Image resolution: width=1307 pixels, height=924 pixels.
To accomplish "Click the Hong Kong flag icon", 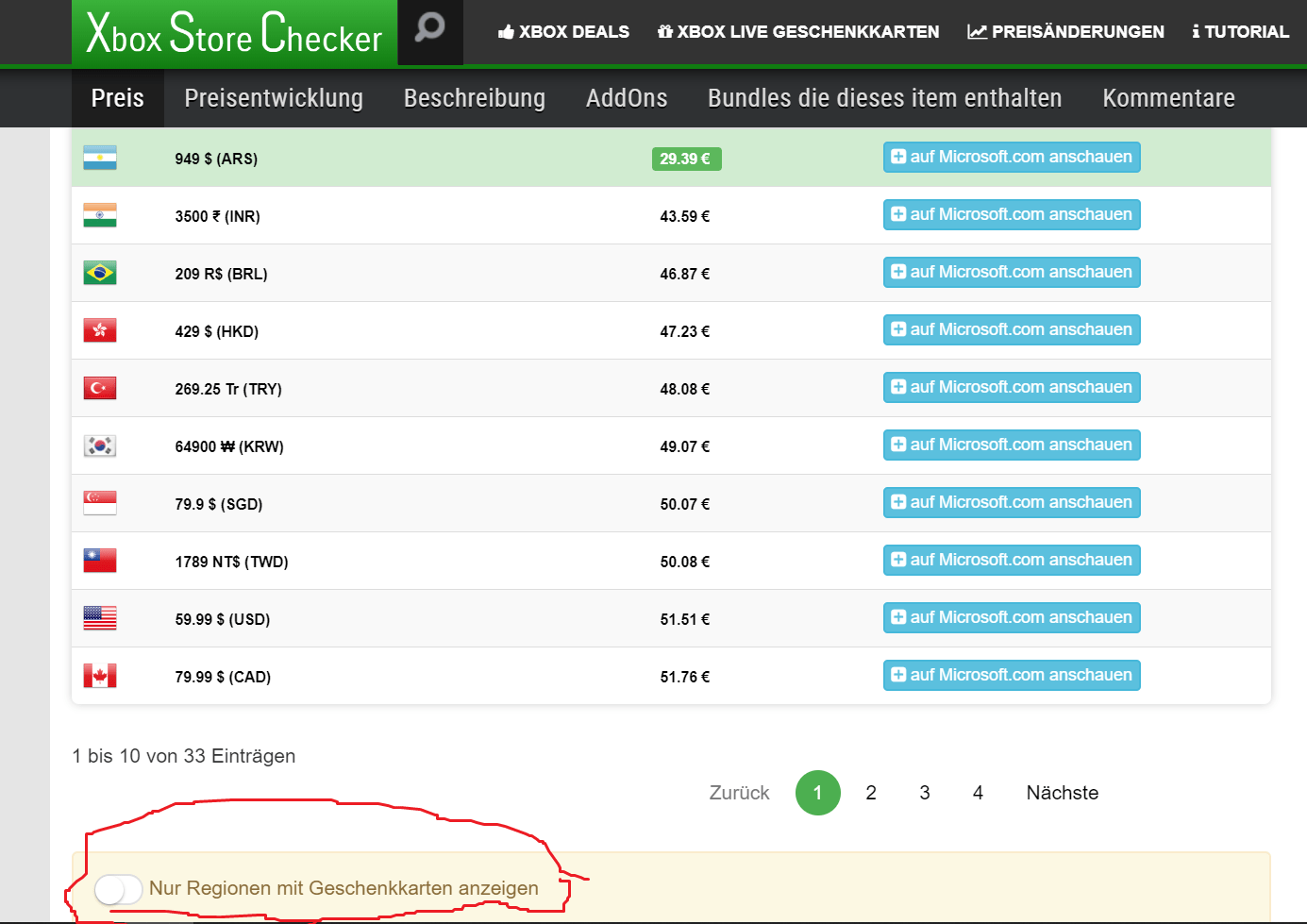I will (100, 330).
